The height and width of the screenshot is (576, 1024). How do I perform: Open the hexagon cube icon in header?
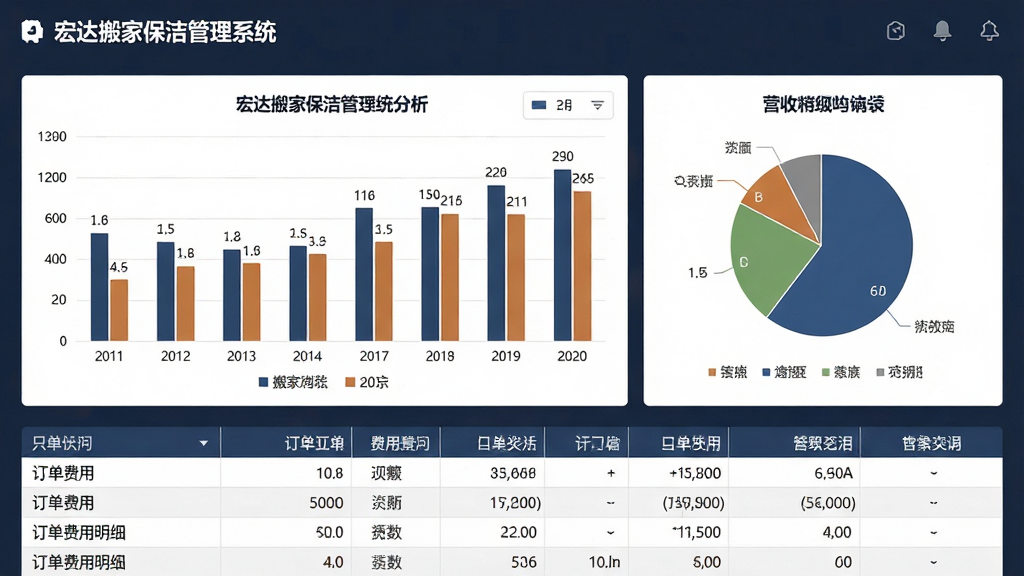(896, 31)
